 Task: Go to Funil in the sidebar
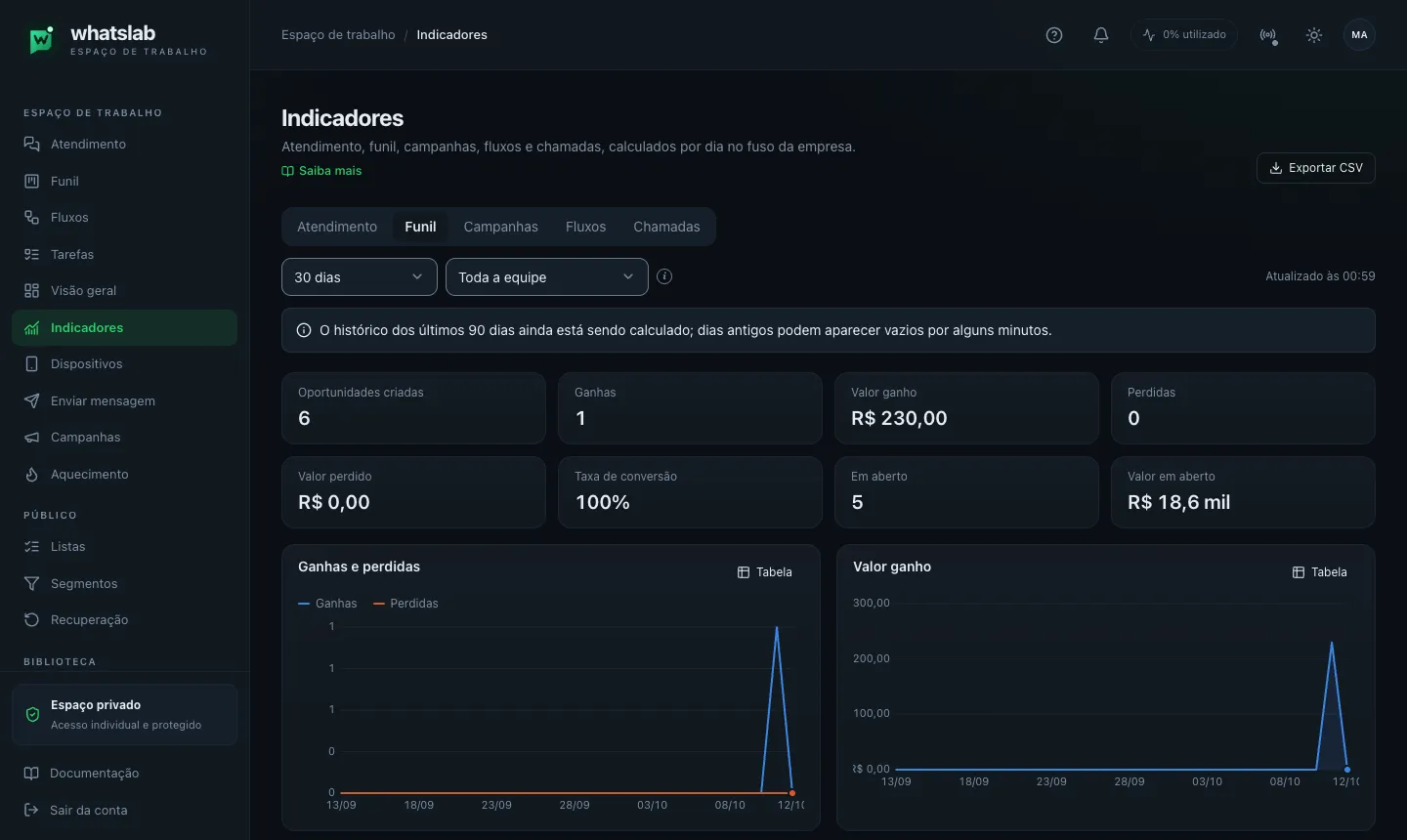coord(124,181)
